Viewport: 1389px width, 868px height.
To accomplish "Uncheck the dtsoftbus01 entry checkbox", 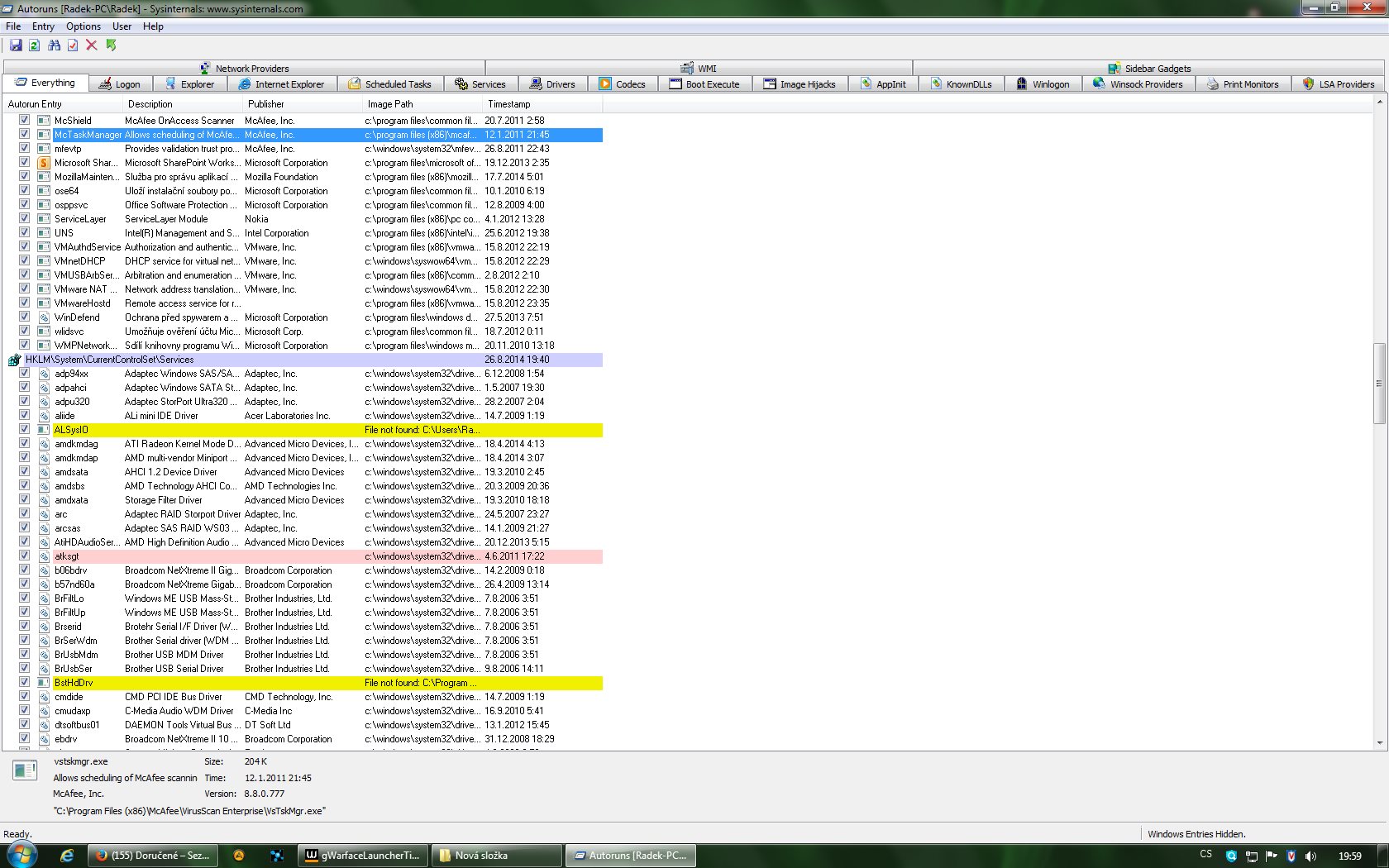I will (25, 724).
